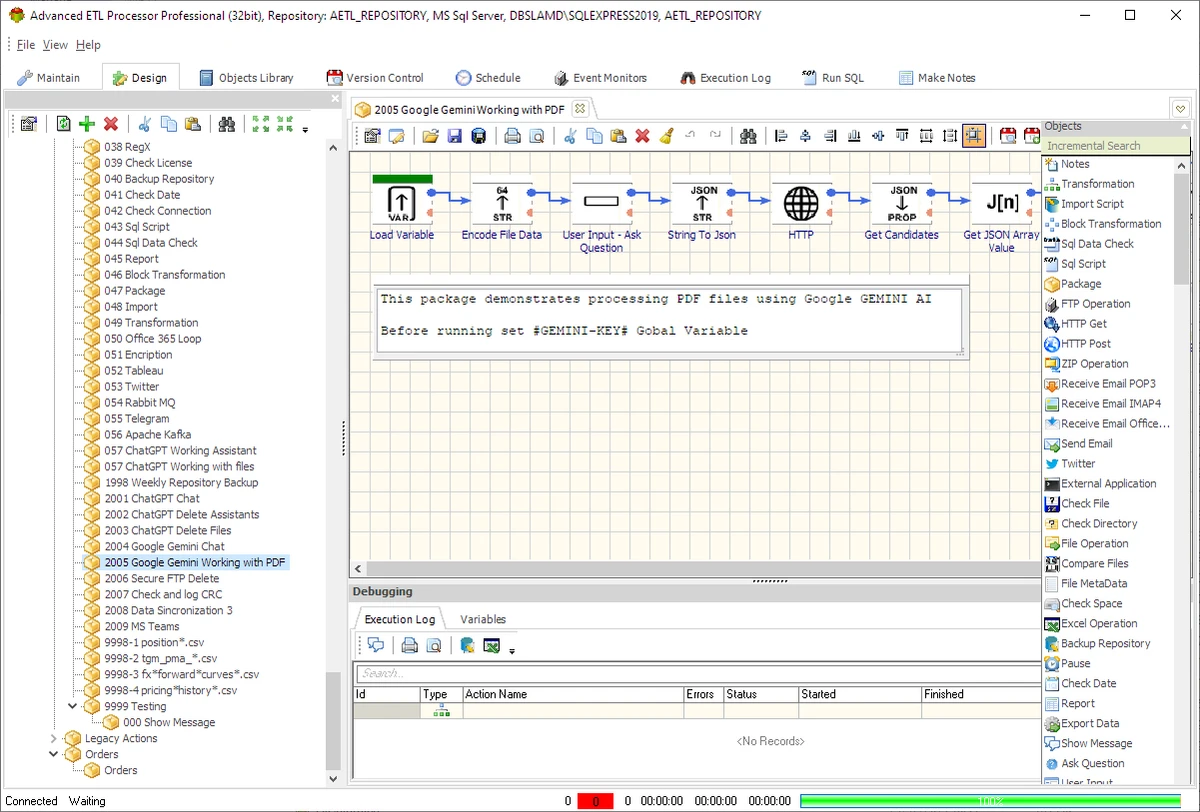
Task: Switch to the Make Notes tab
Action: click(x=937, y=78)
